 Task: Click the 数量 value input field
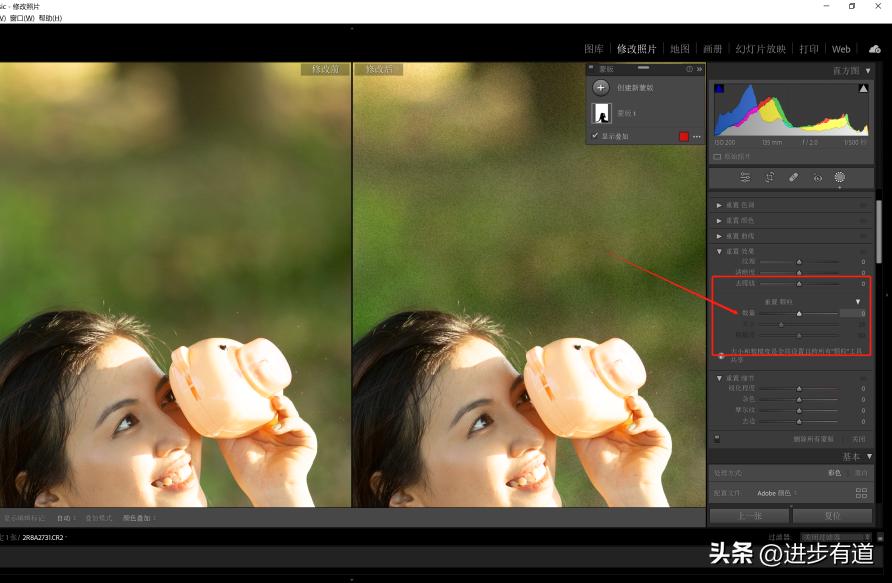(853, 313)
